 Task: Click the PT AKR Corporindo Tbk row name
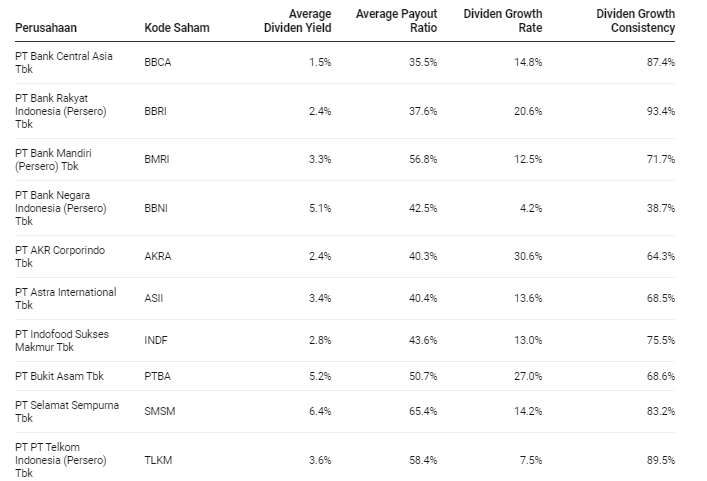62,256
